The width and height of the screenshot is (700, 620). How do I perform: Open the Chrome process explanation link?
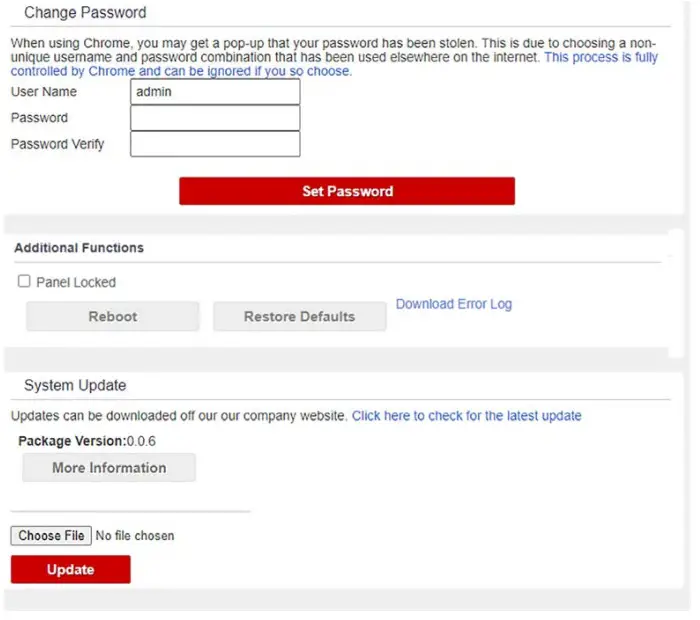(x=600, y=58)
